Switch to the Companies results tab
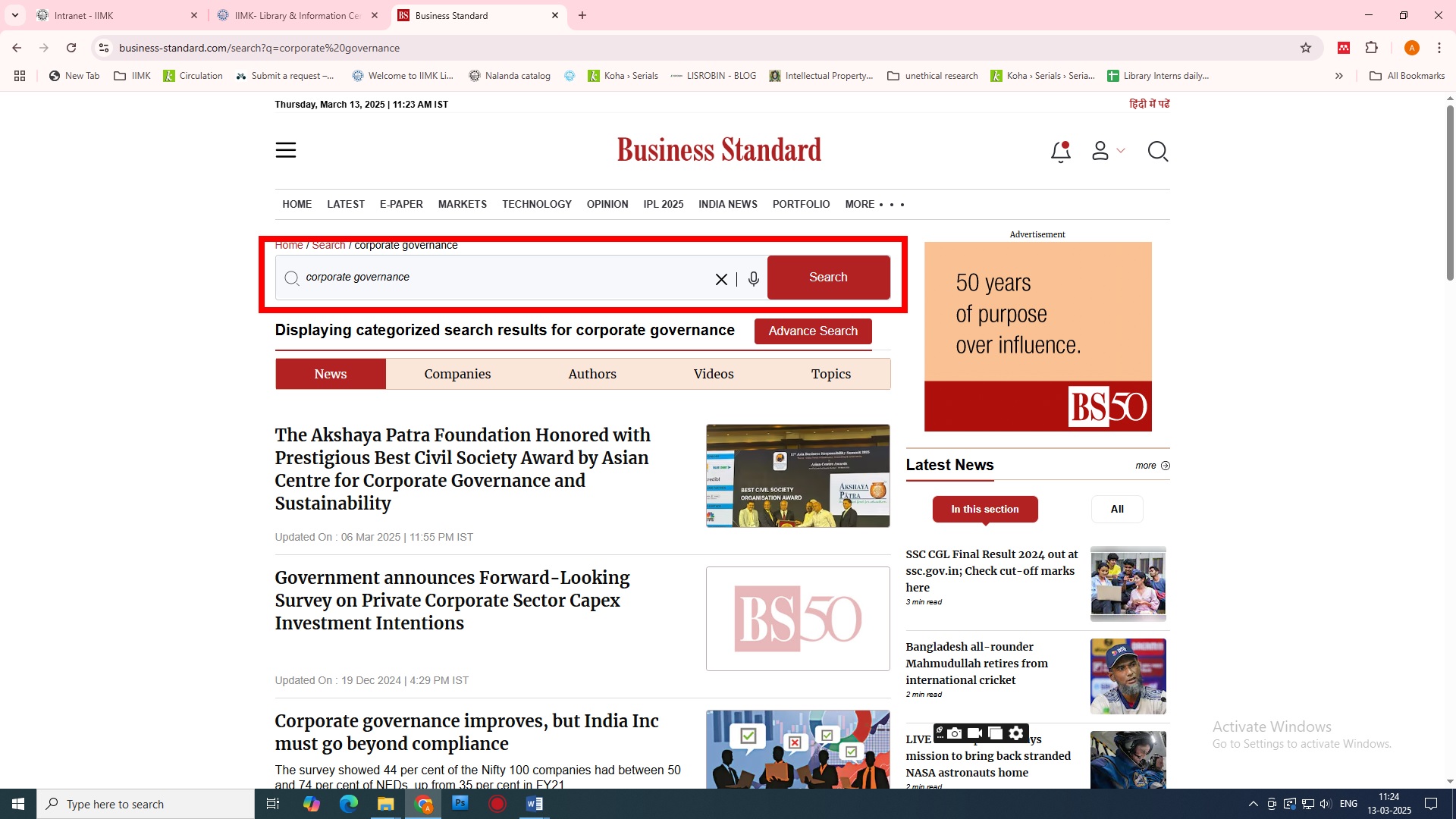Viewport: 1456px width, 819px height. coord(457,374)
